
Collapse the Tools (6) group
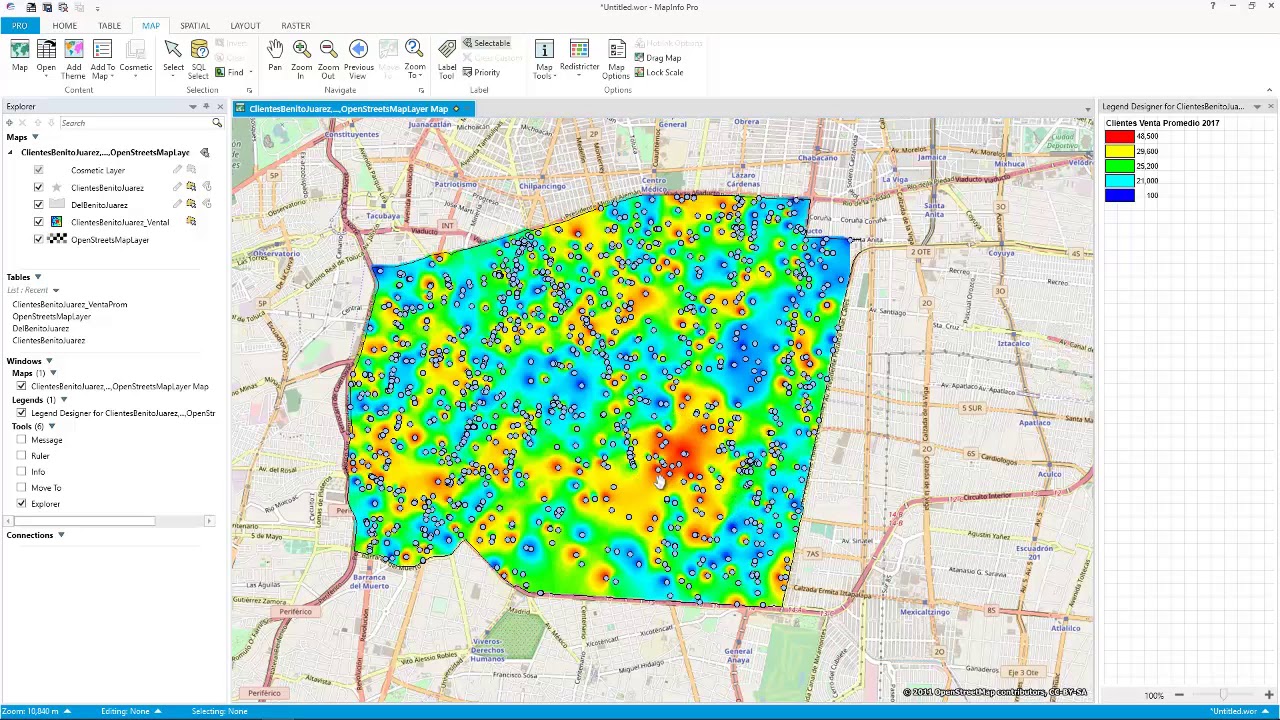(x=52, y=426)
